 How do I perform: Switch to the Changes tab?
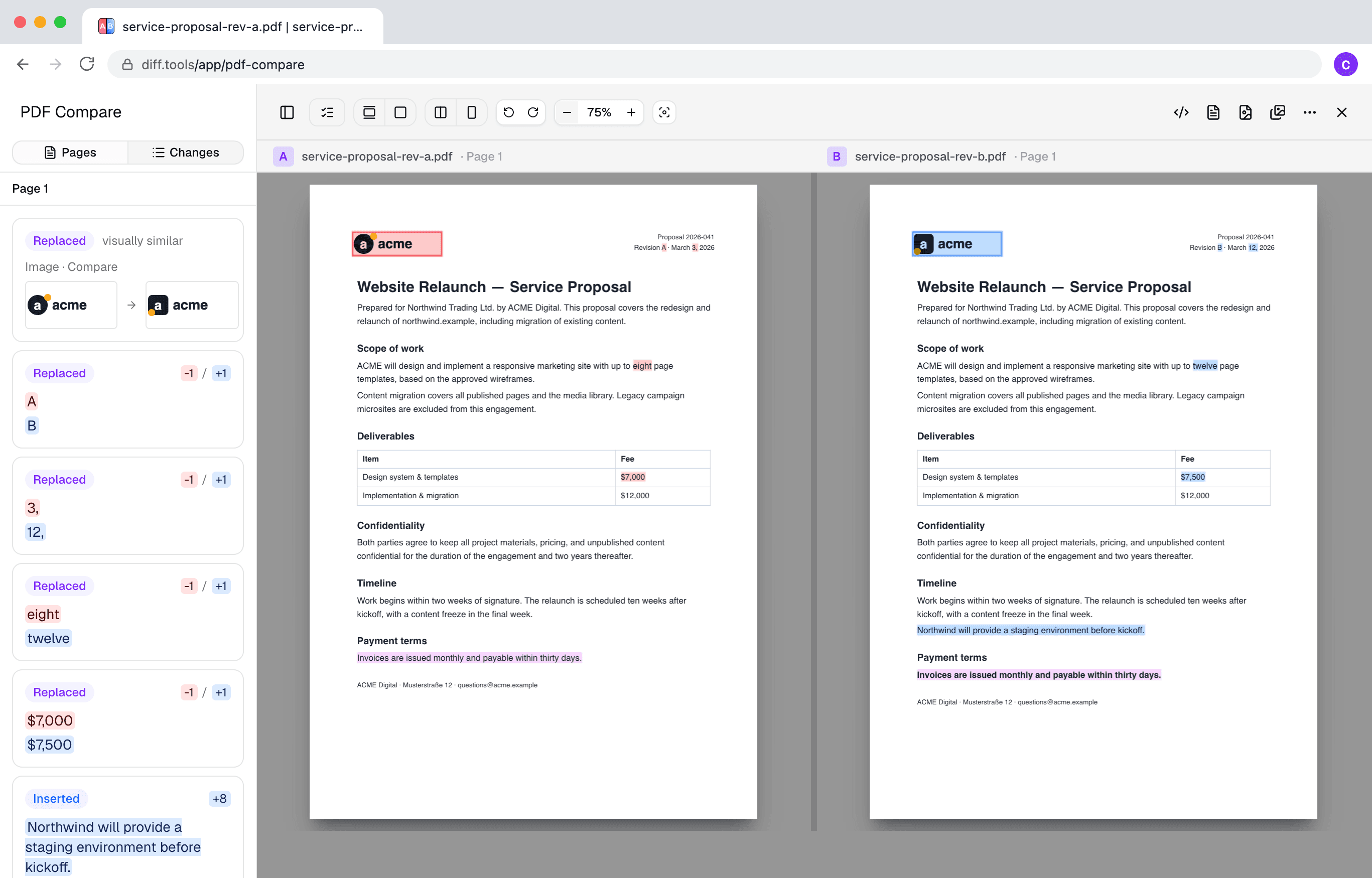(185, 152)
